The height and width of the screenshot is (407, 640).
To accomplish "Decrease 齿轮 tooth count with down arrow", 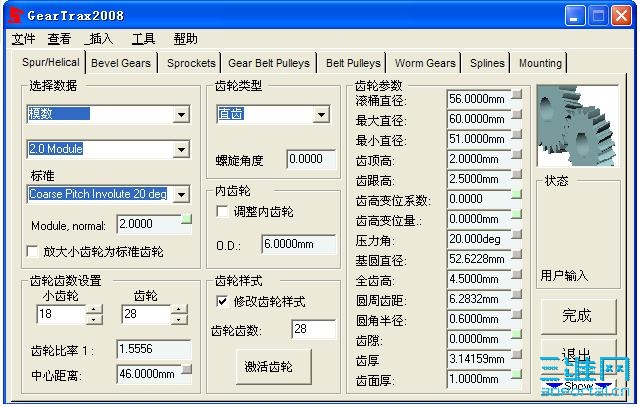I will click(x=179, y=319).
